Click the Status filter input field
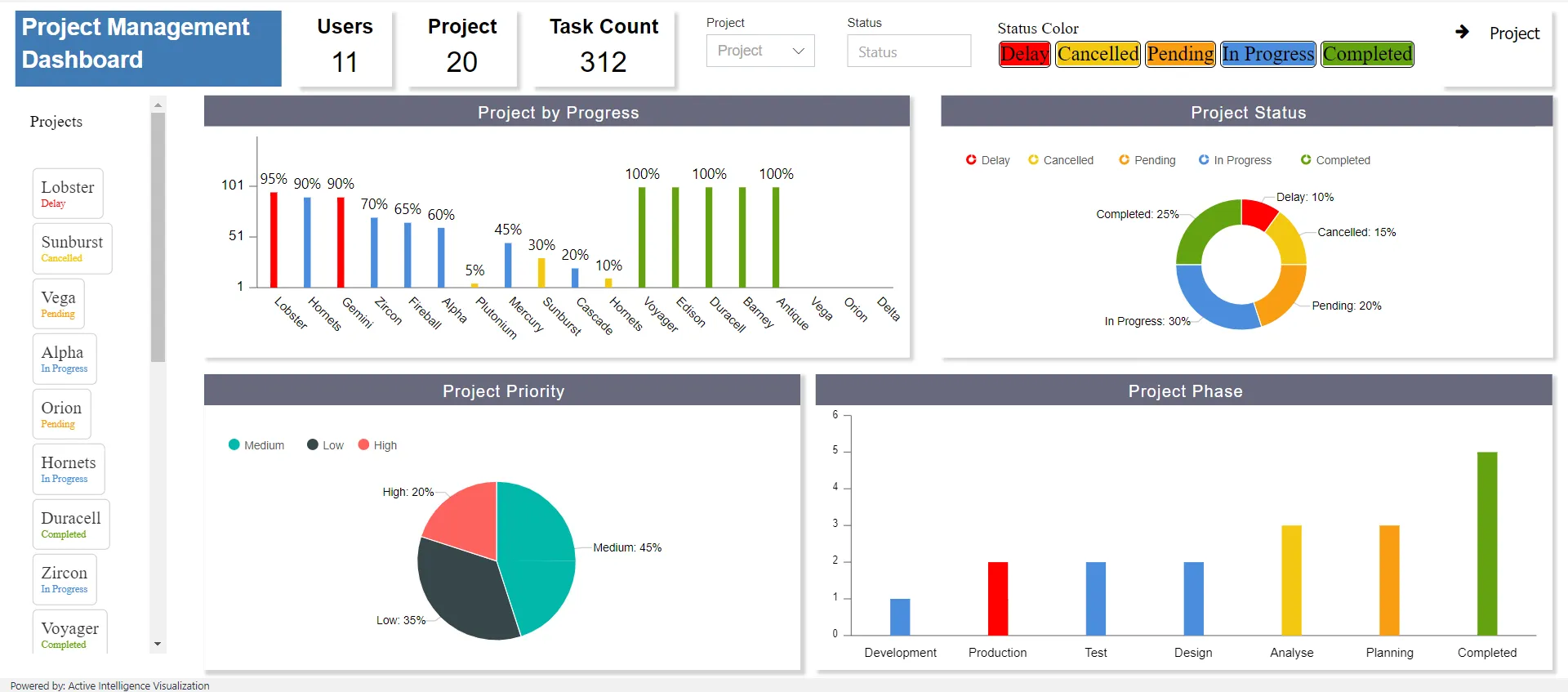The image size is (1568, 692). 909,51
